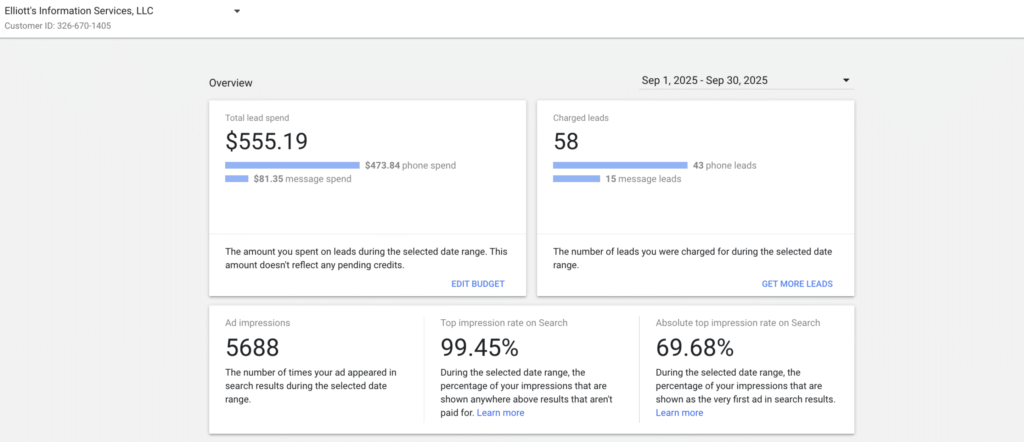The width and height of the screenshot is (1024, 442).
Task: Click the $555.19 total lead spend value
Action: pos(266,142)
